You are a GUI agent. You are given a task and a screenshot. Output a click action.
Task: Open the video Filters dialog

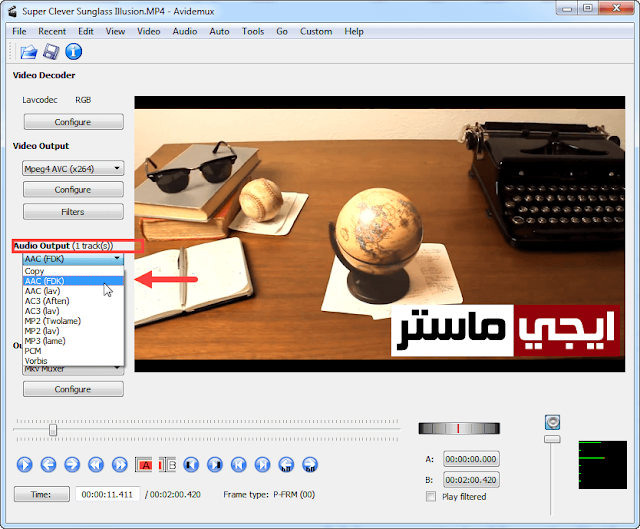click(x=73, y=212)
